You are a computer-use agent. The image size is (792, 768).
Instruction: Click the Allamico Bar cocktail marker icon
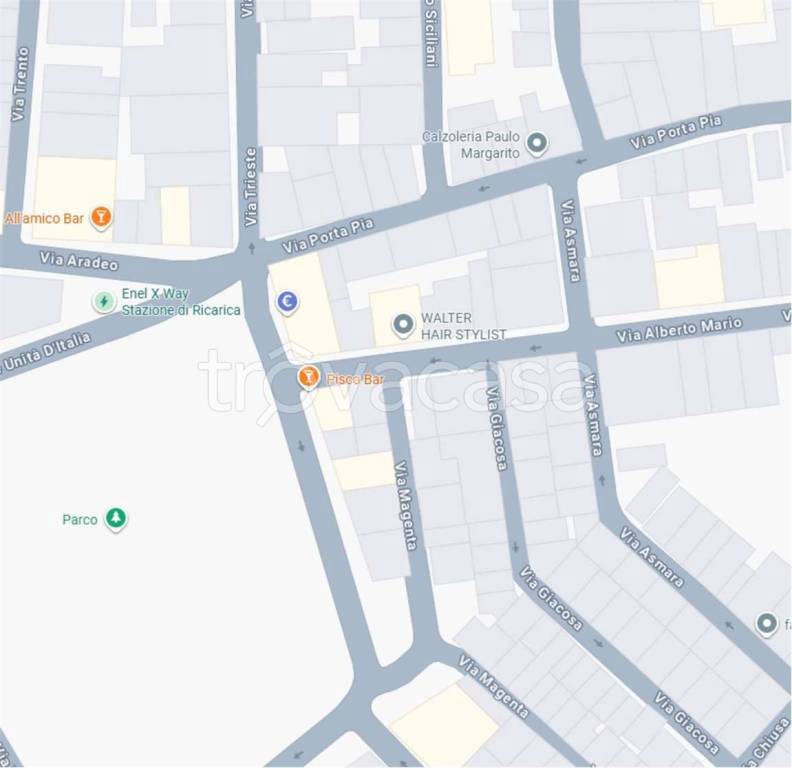point(101,218)
